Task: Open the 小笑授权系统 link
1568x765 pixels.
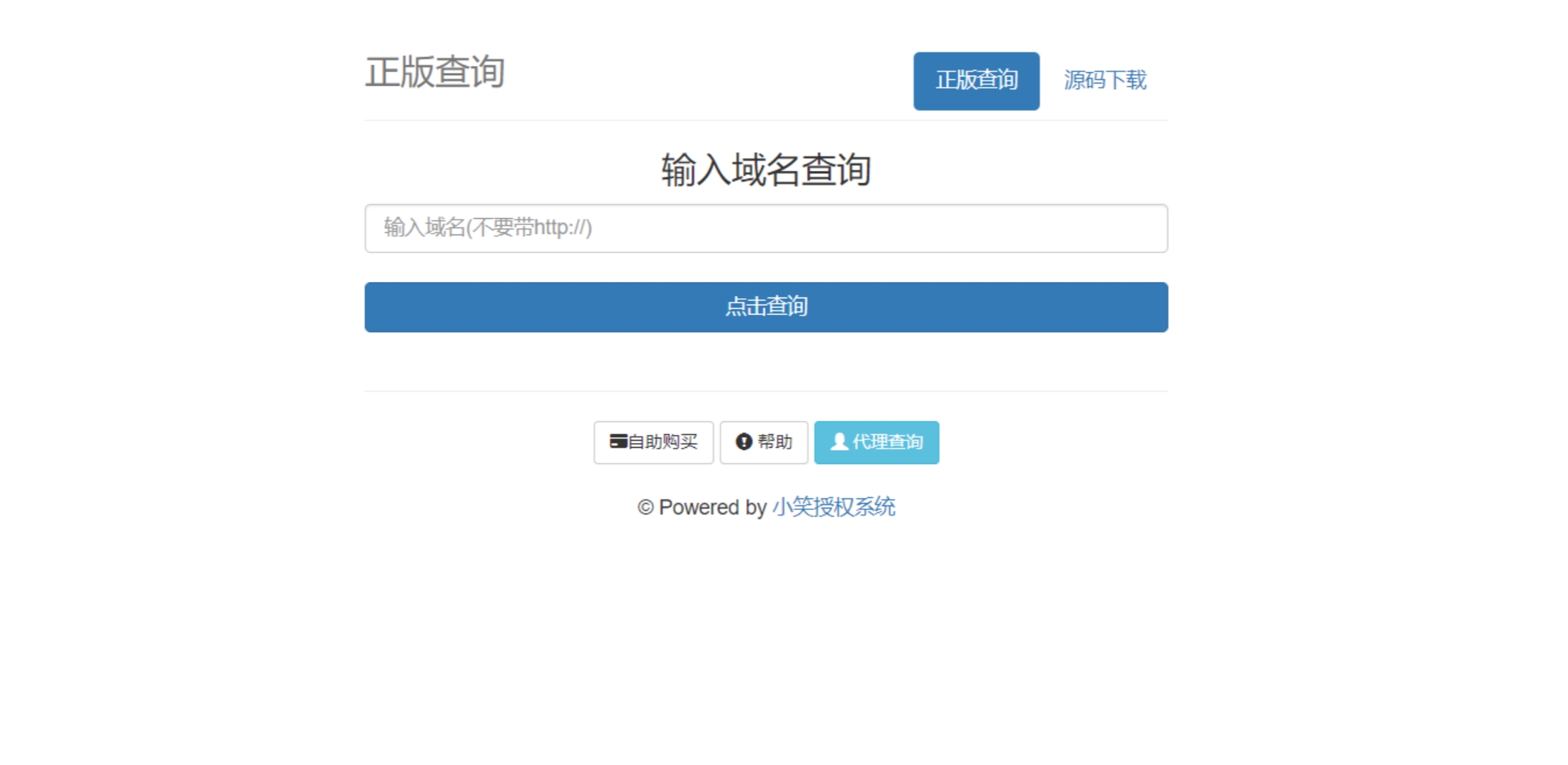Action: click(x=834, y=507)
